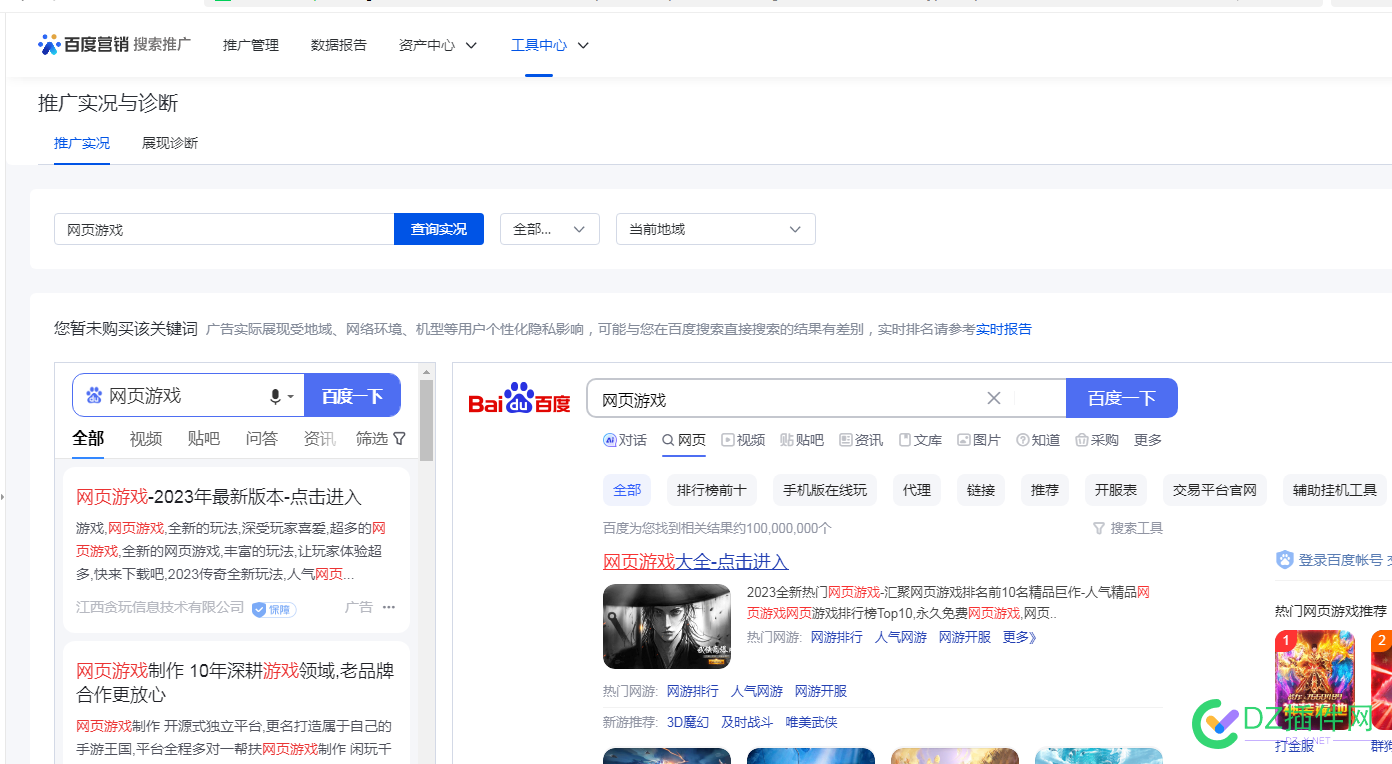Screen dimensions: 1392x764
Task: Open the 网页游戏大全-点击进入 result link
Action: click(696, 562)
